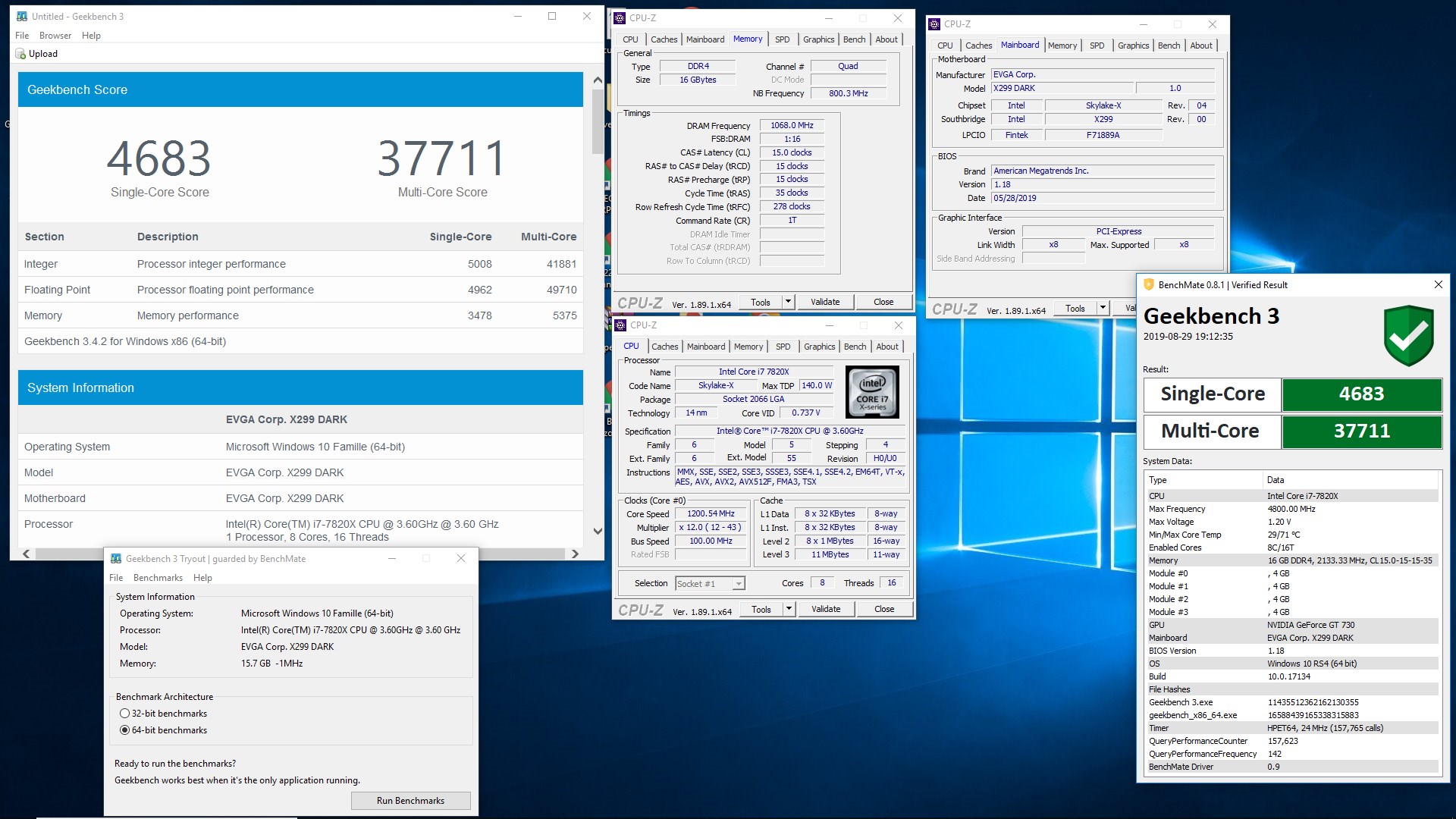The height and width of the screenshot is (819, 1456).
Task: Switch to SPD tab in CPU-Z Memory window
Action: (783, 39)
